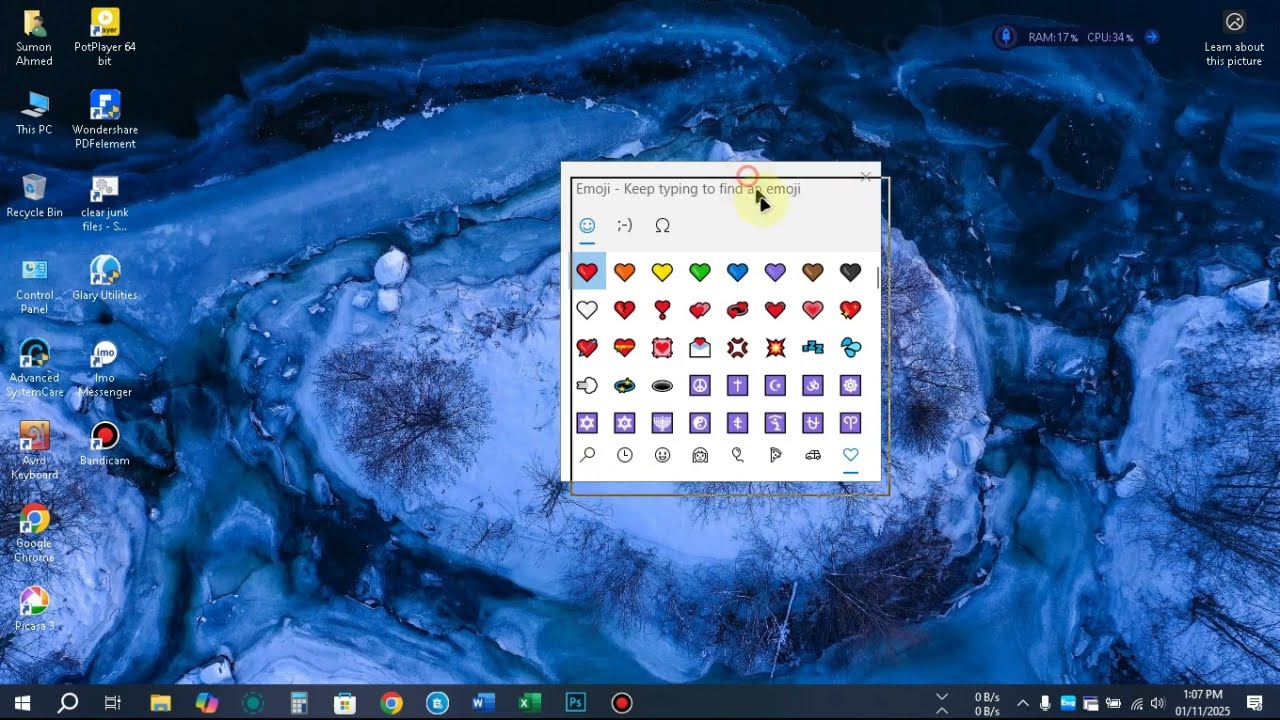Choose the love letter envelope emoji
The height and width of the screenshot is (720, 1280).
point(700,348)
